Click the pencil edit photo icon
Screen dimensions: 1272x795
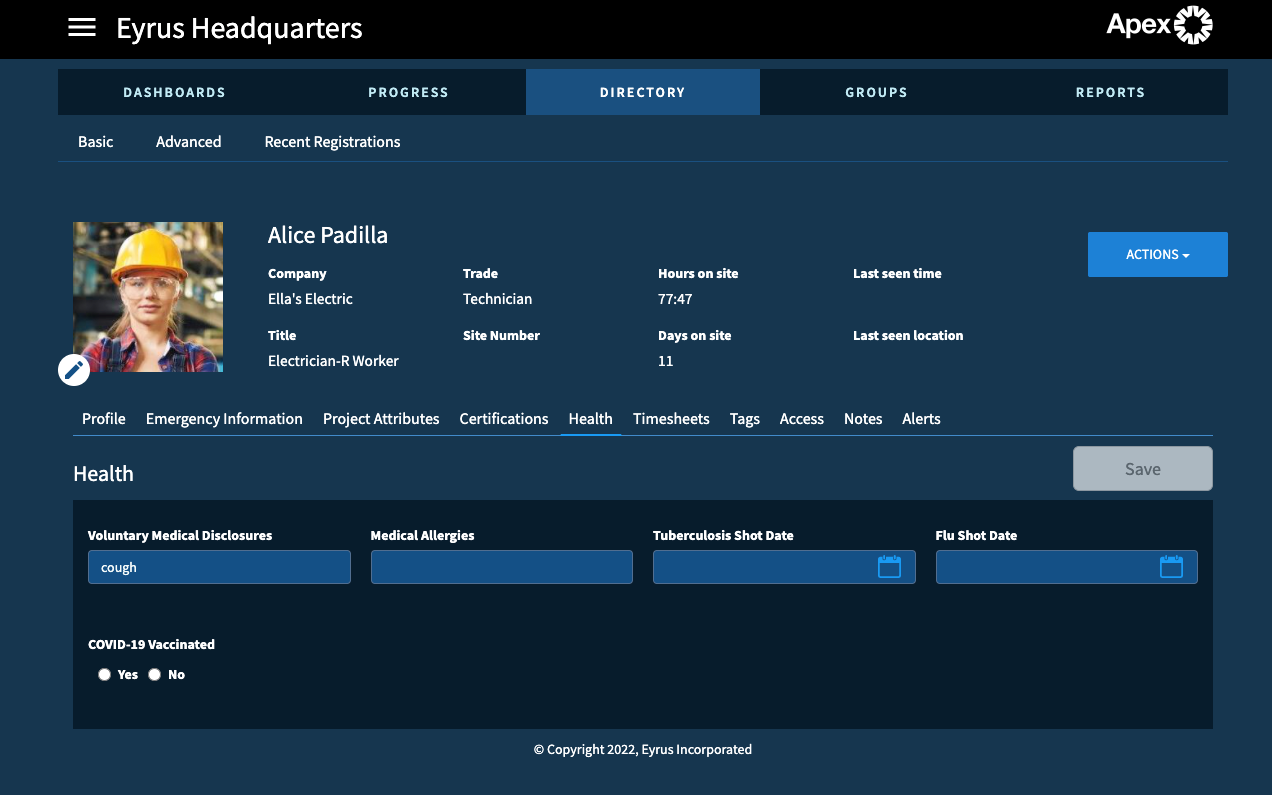(74, 370)
